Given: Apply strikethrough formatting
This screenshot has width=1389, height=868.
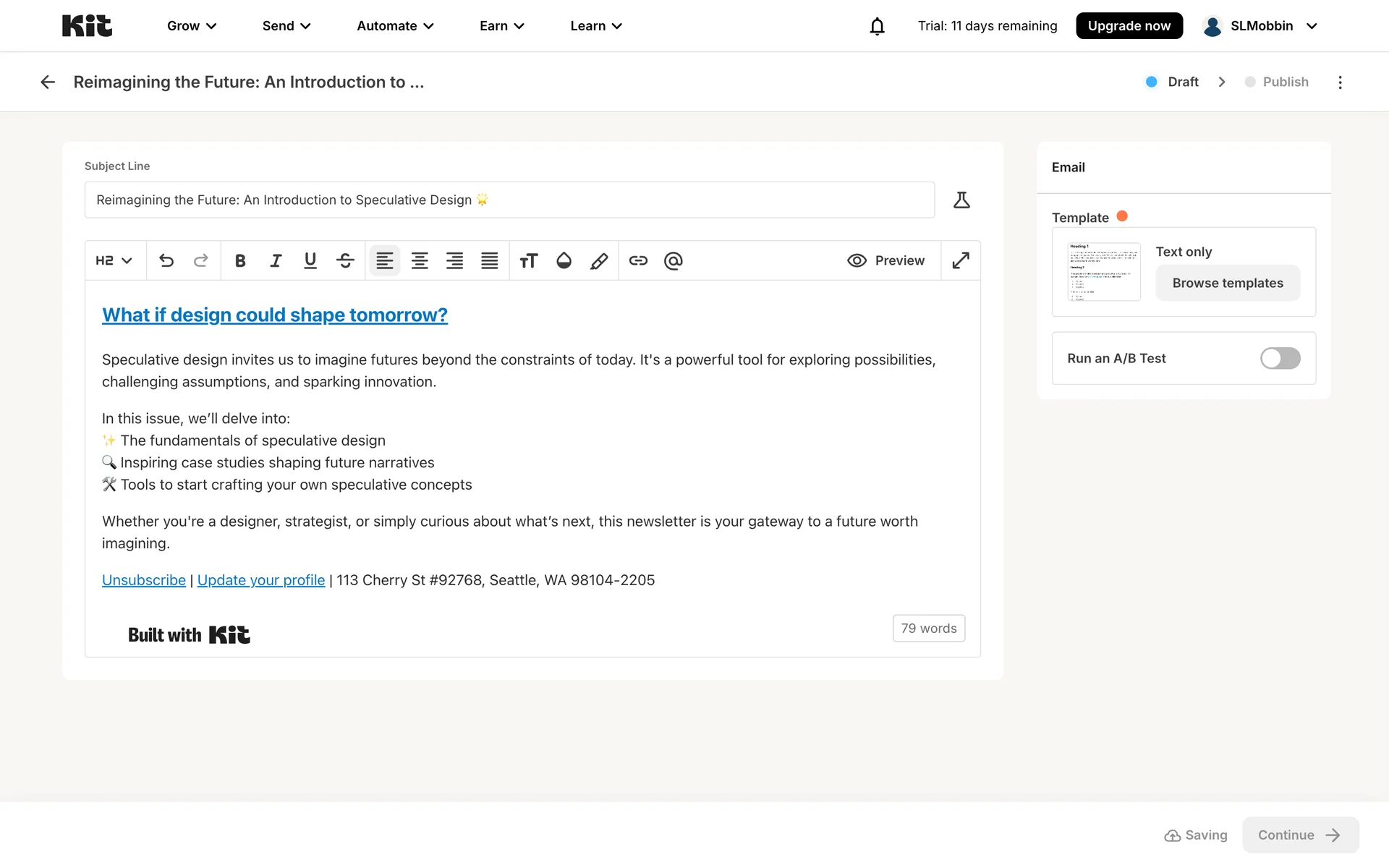Looking at the screenshot, I should point(345,260).
